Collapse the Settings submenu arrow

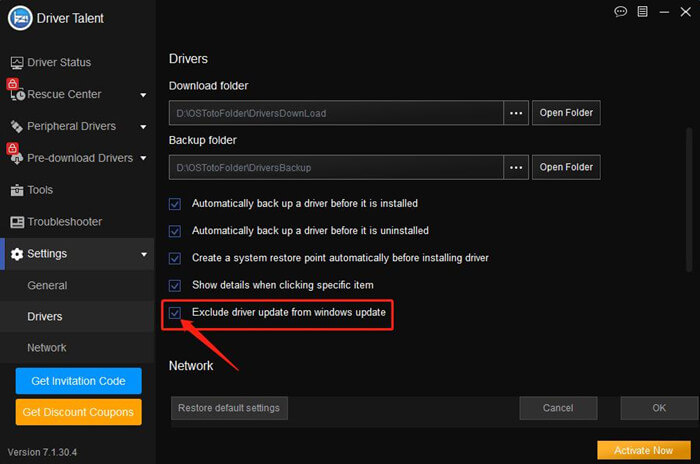[x=144, y=255]
